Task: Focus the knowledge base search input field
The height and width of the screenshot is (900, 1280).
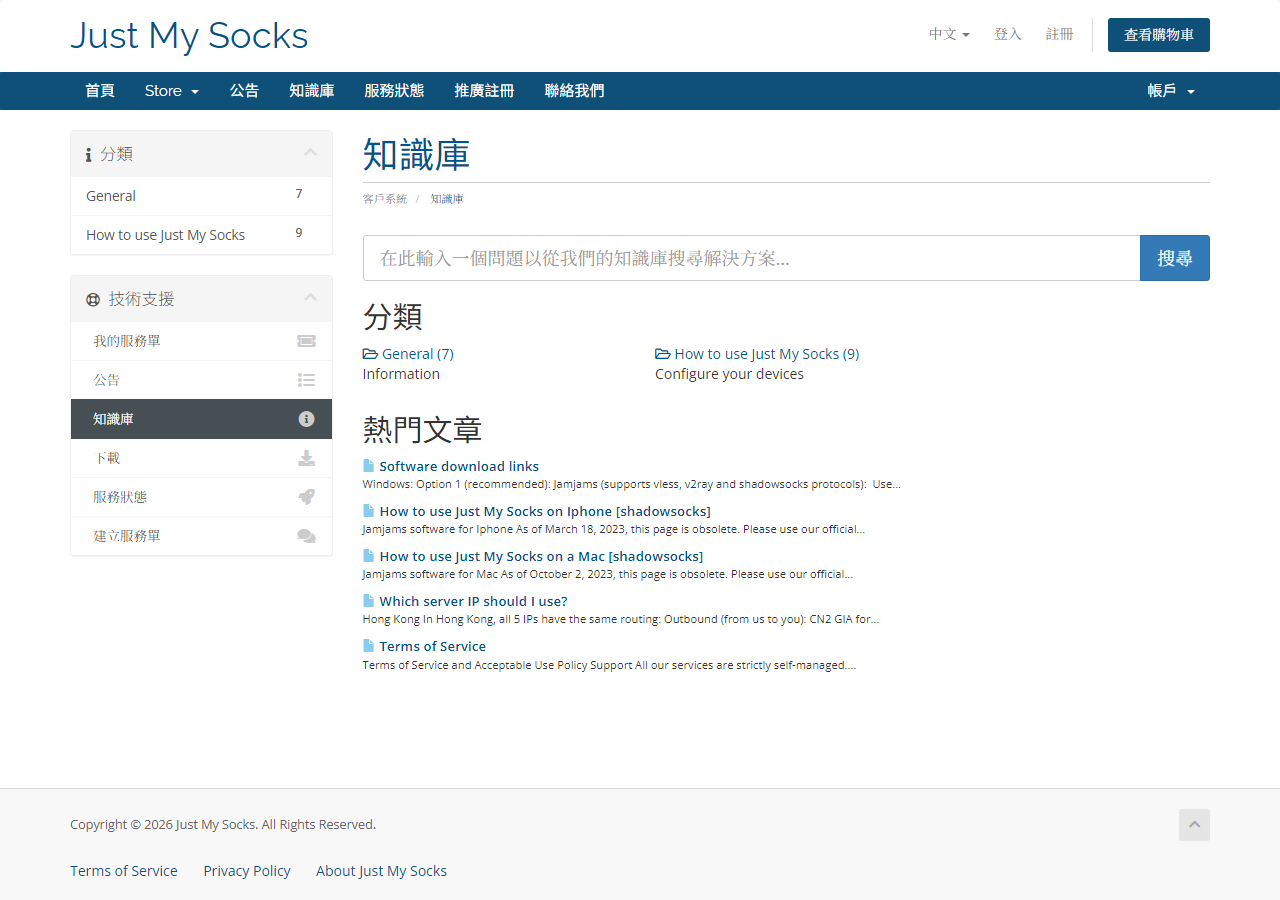Action: 751,258
